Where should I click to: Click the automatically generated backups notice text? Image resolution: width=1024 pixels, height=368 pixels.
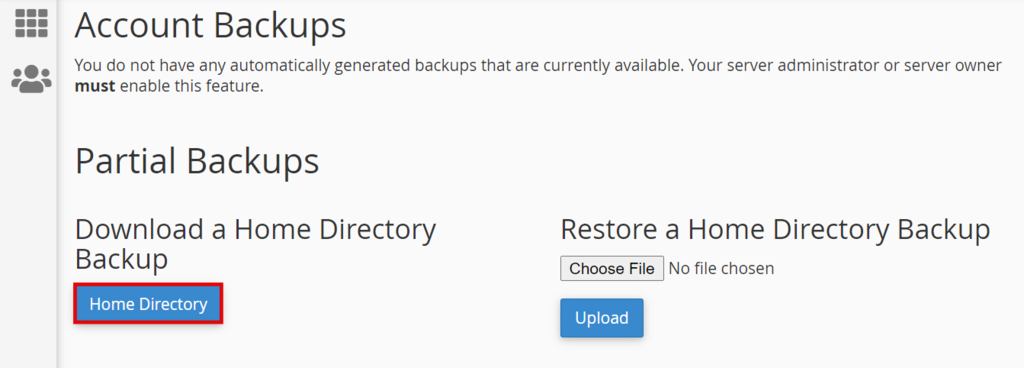(x=538, y=75)
